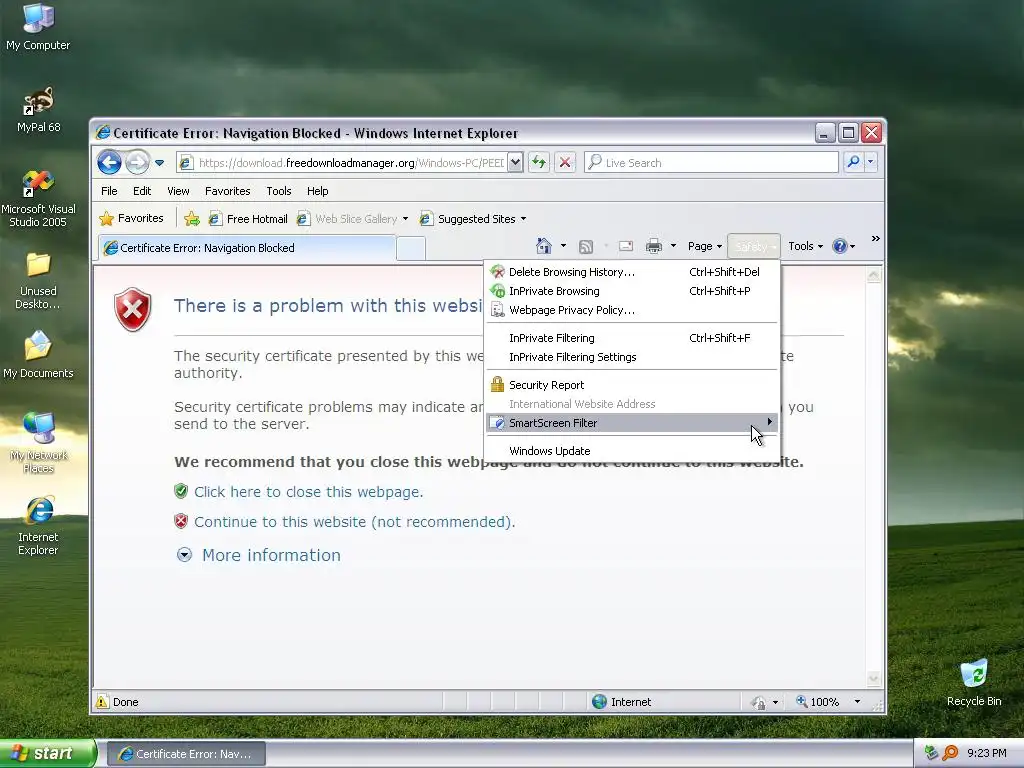Open the File menu

(x=109, y=191)
